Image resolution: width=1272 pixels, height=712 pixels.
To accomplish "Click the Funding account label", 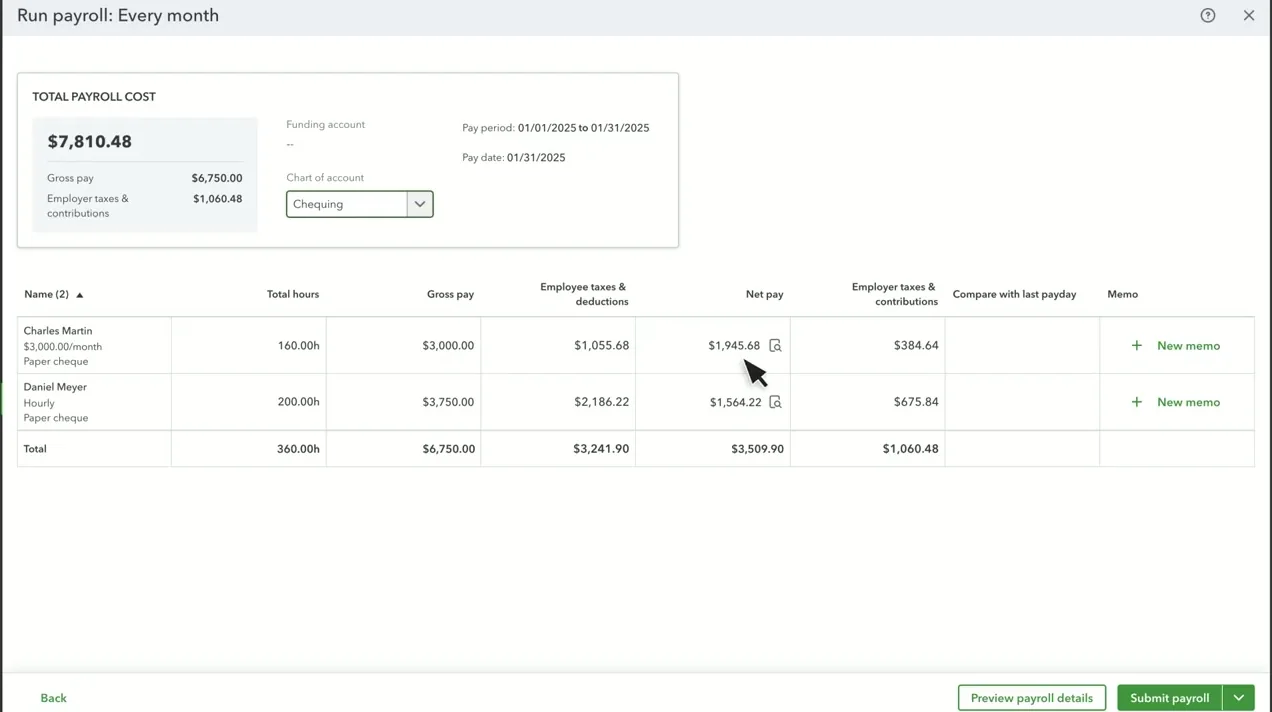I will coord(326,125).
